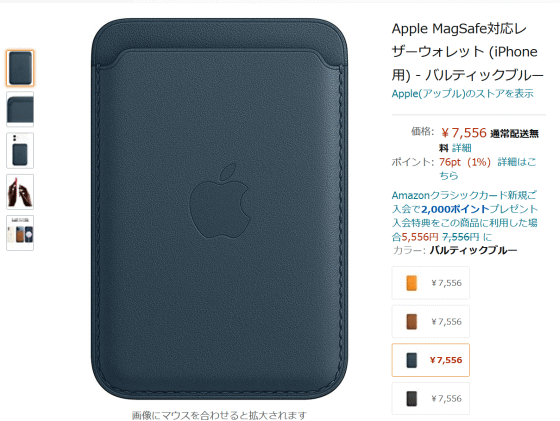The image size is (560, 421).
Task: Select the Baltic Blue ¥7,556 color option
Action: (431, 360)
